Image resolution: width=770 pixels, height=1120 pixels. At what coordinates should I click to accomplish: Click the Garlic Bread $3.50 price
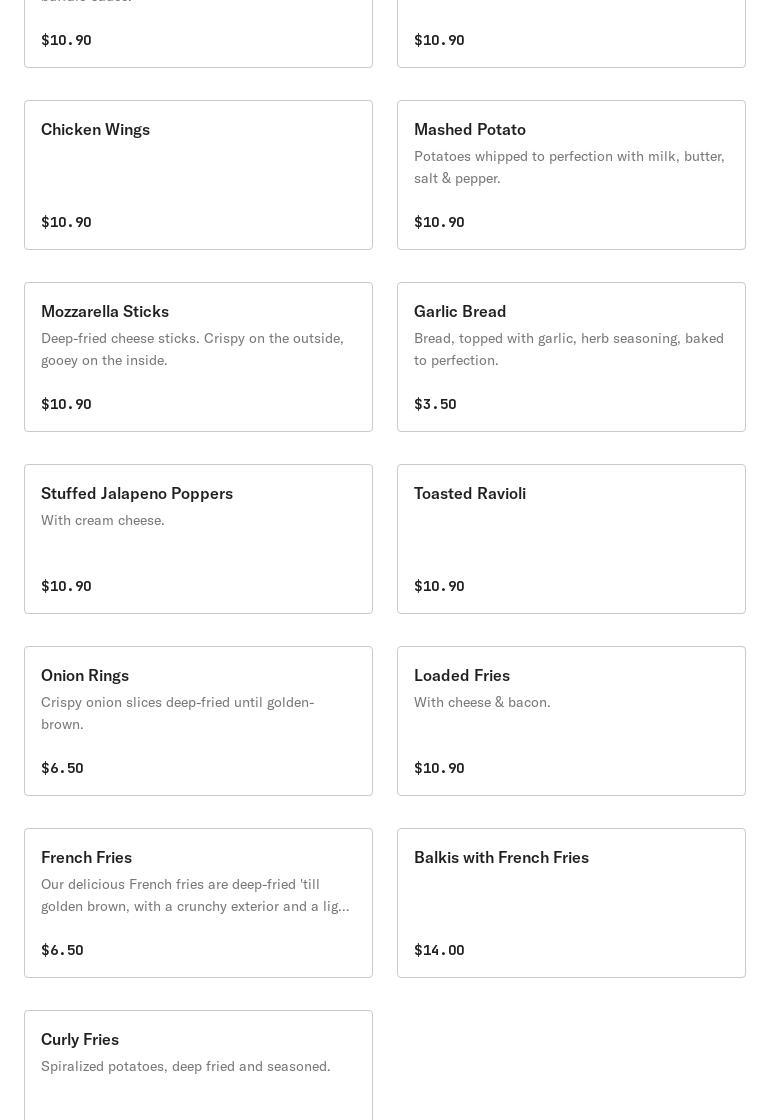tap(435, 404)
